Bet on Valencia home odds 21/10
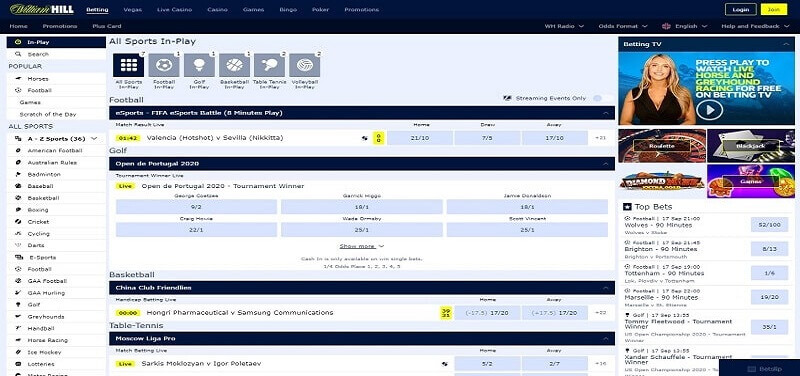The height and width of the screenshot is (376, 800). tap(420, 138)
